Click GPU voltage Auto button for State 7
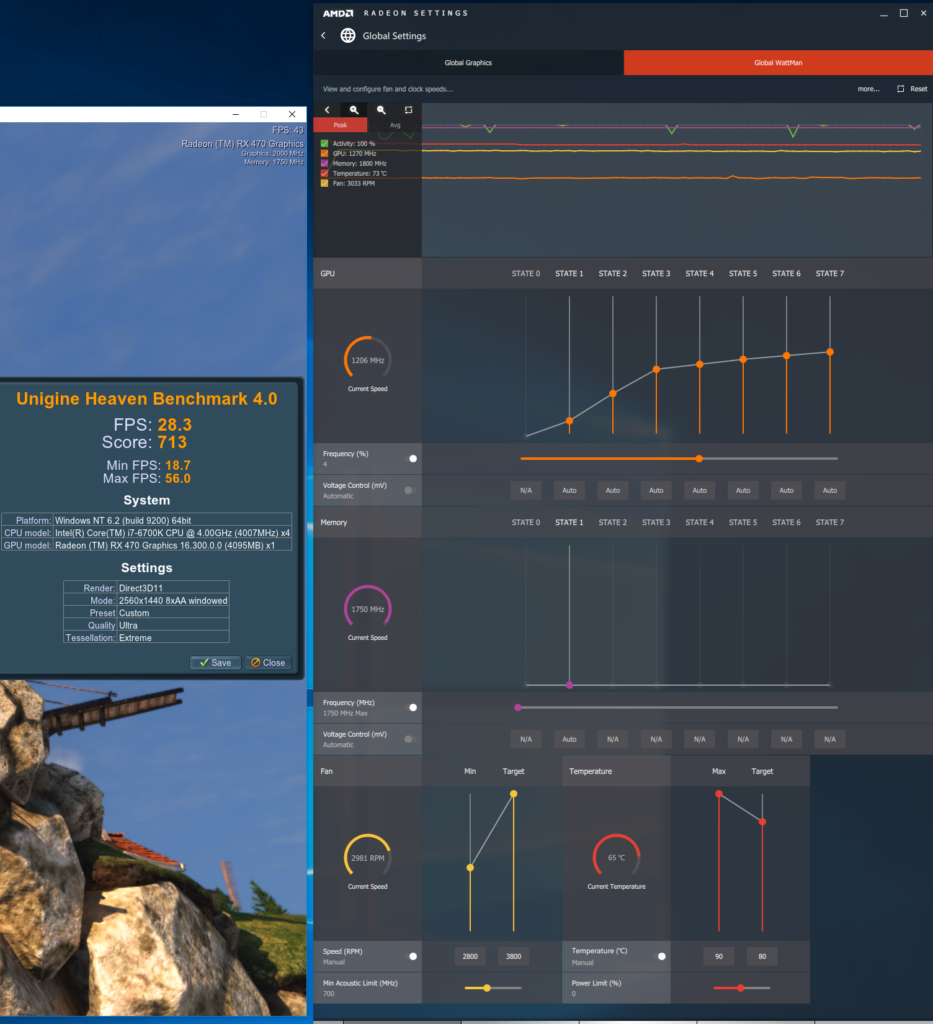 [830, 490]
